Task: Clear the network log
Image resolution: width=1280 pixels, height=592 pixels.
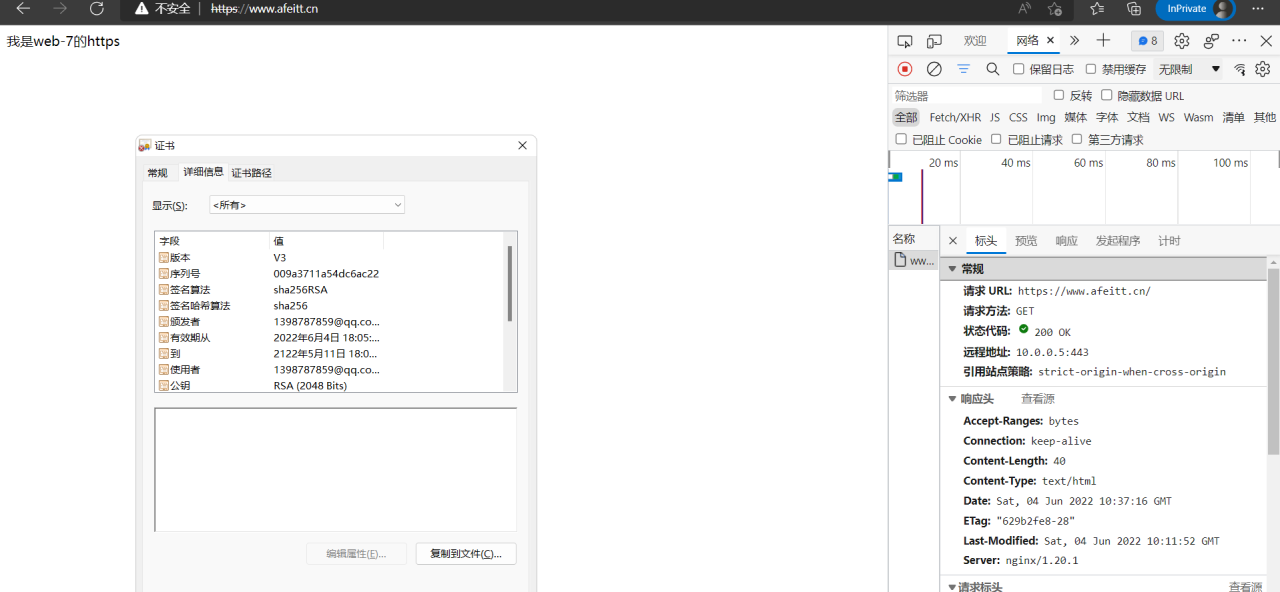Action: click(934, 69)
